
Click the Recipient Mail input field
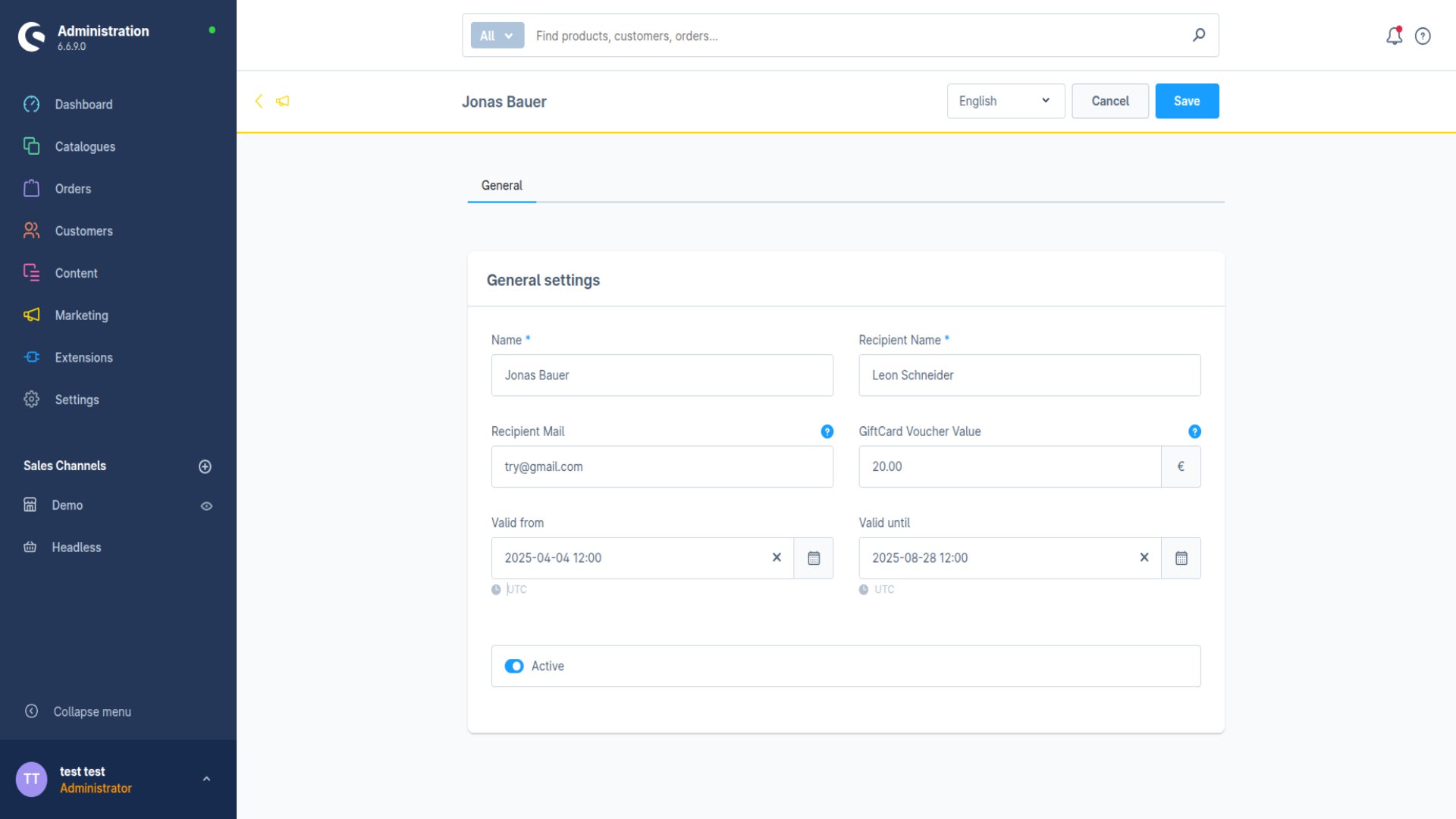coord(662,466)
